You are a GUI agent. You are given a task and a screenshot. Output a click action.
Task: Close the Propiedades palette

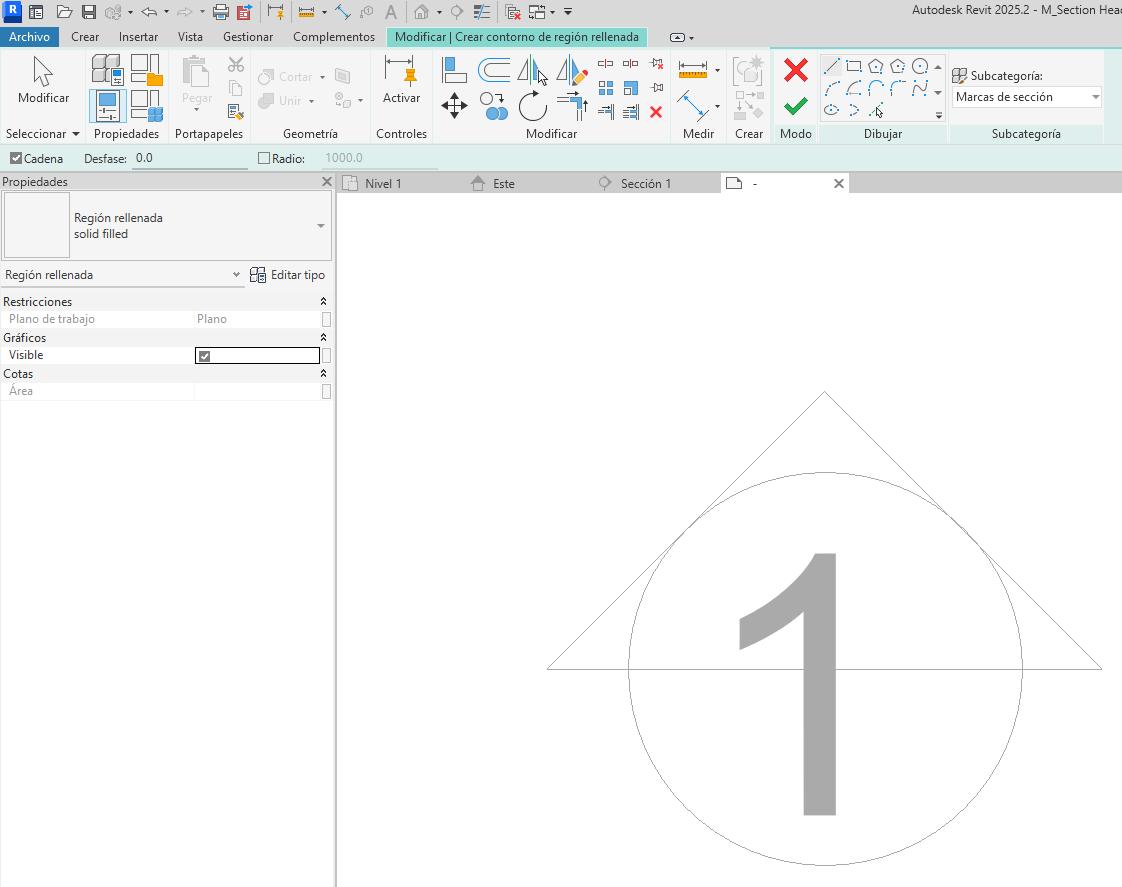pyautogui.click(x=327, y=182)
